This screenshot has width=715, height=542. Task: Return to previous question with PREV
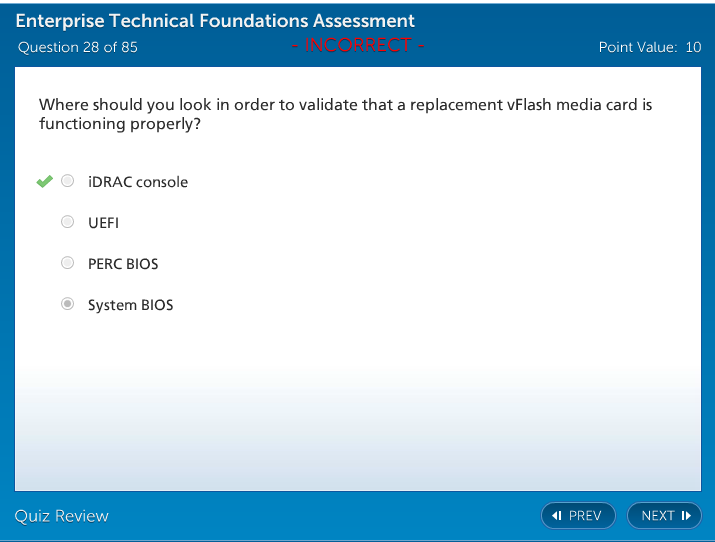578,516
